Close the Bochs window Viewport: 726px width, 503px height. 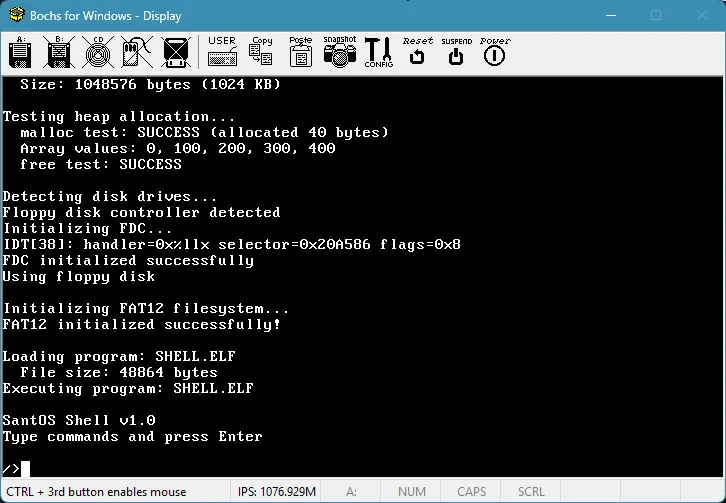(x=702, y=15)
